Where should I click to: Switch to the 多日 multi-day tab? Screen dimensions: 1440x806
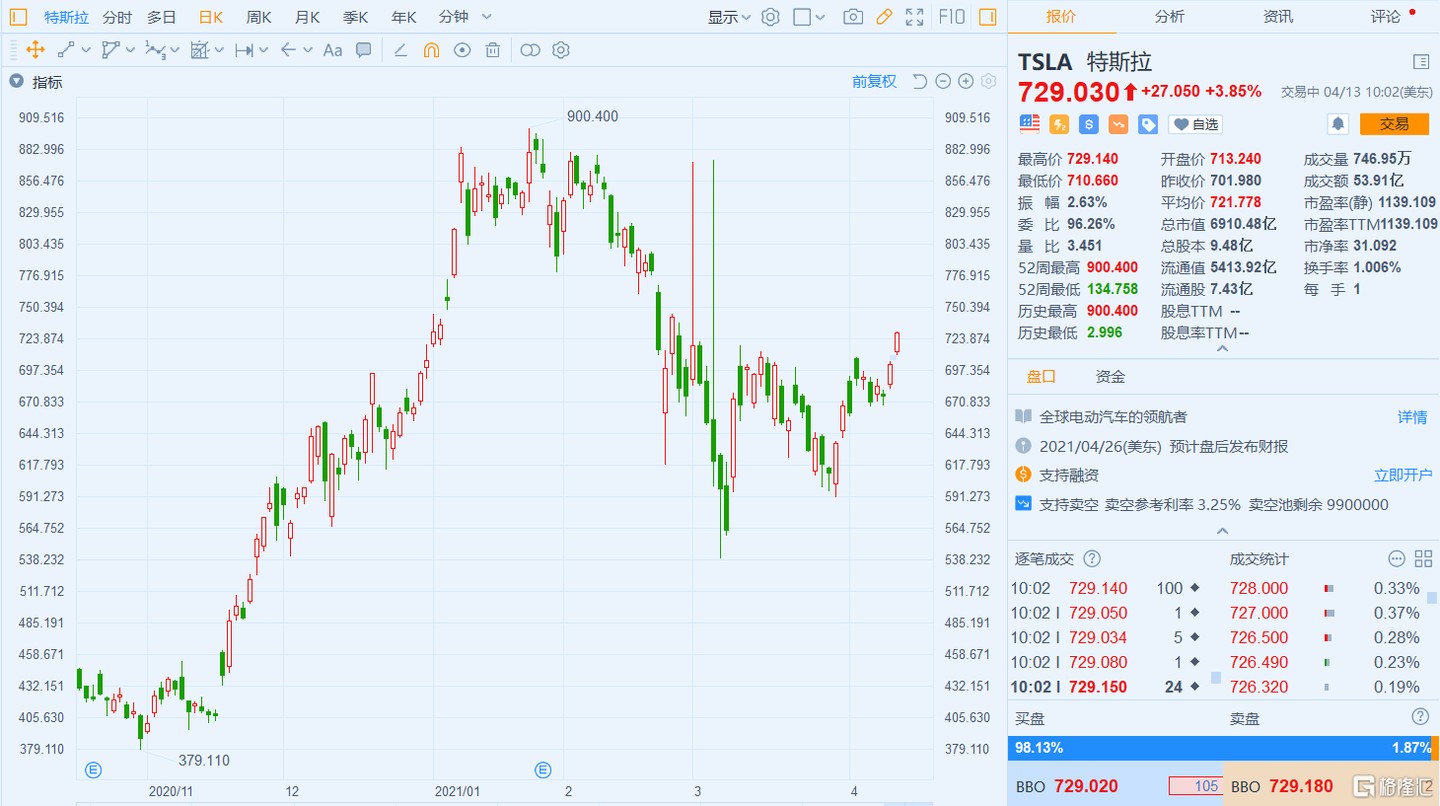[x=162, y=17]
